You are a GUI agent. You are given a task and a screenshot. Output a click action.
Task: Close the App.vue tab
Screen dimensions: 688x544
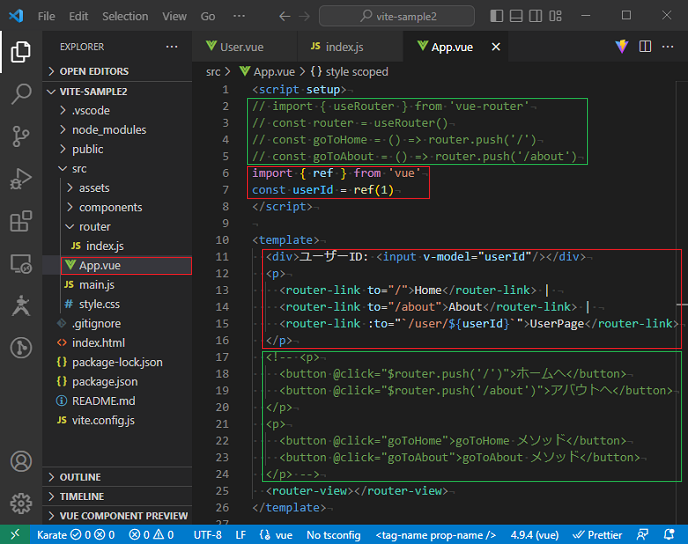pos(496,47)
